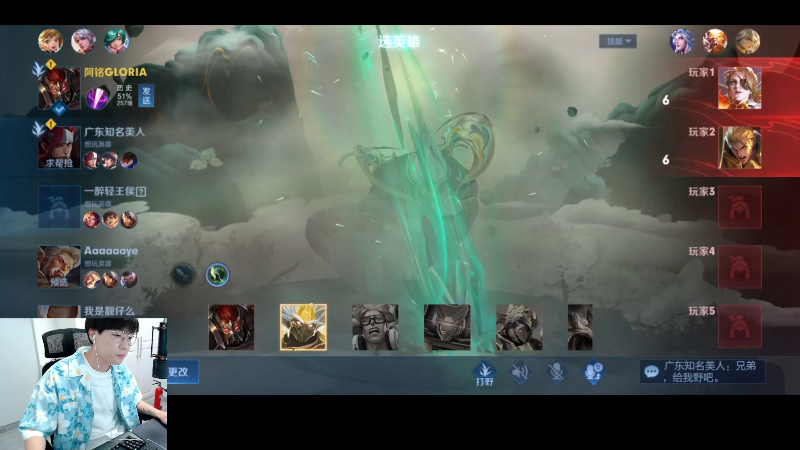Screen dimensions: 800x450
Task: Click the blonde banned hero top-right
Action: pyautogui.click(x=747, y=41)
